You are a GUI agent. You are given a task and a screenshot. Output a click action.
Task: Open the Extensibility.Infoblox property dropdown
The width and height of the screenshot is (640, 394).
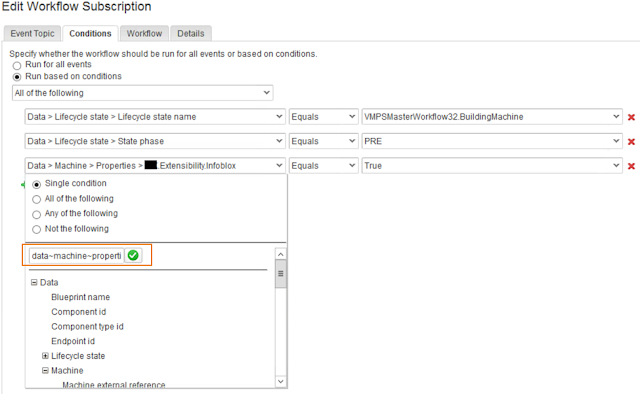click(x=155, y=166)
